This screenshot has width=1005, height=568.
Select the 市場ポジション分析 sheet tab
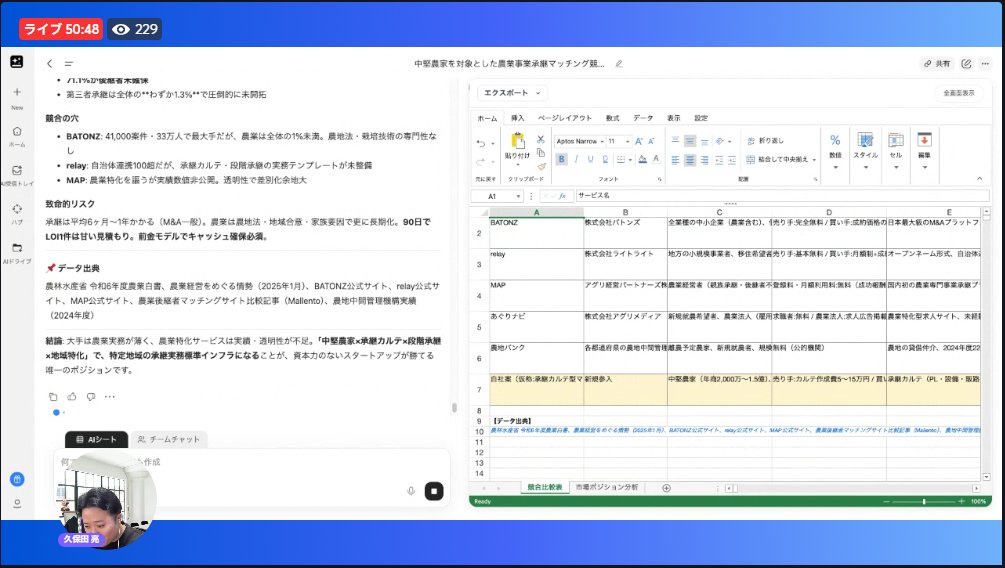point(606,487)
